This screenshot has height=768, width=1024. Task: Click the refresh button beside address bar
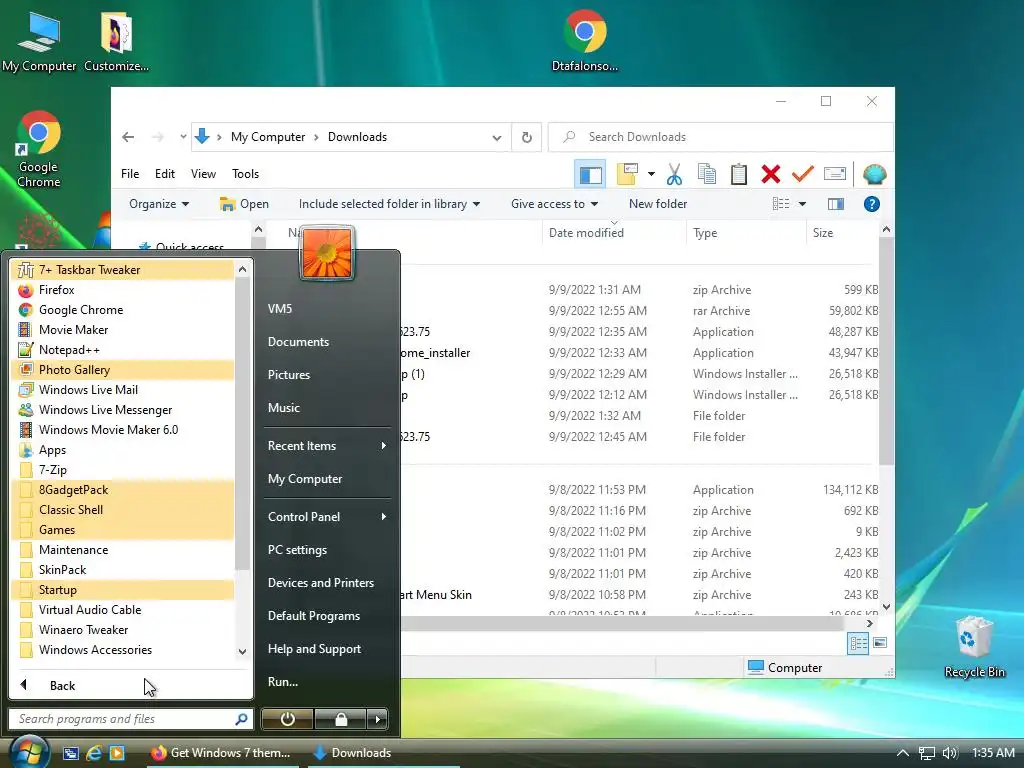[526, 137]
